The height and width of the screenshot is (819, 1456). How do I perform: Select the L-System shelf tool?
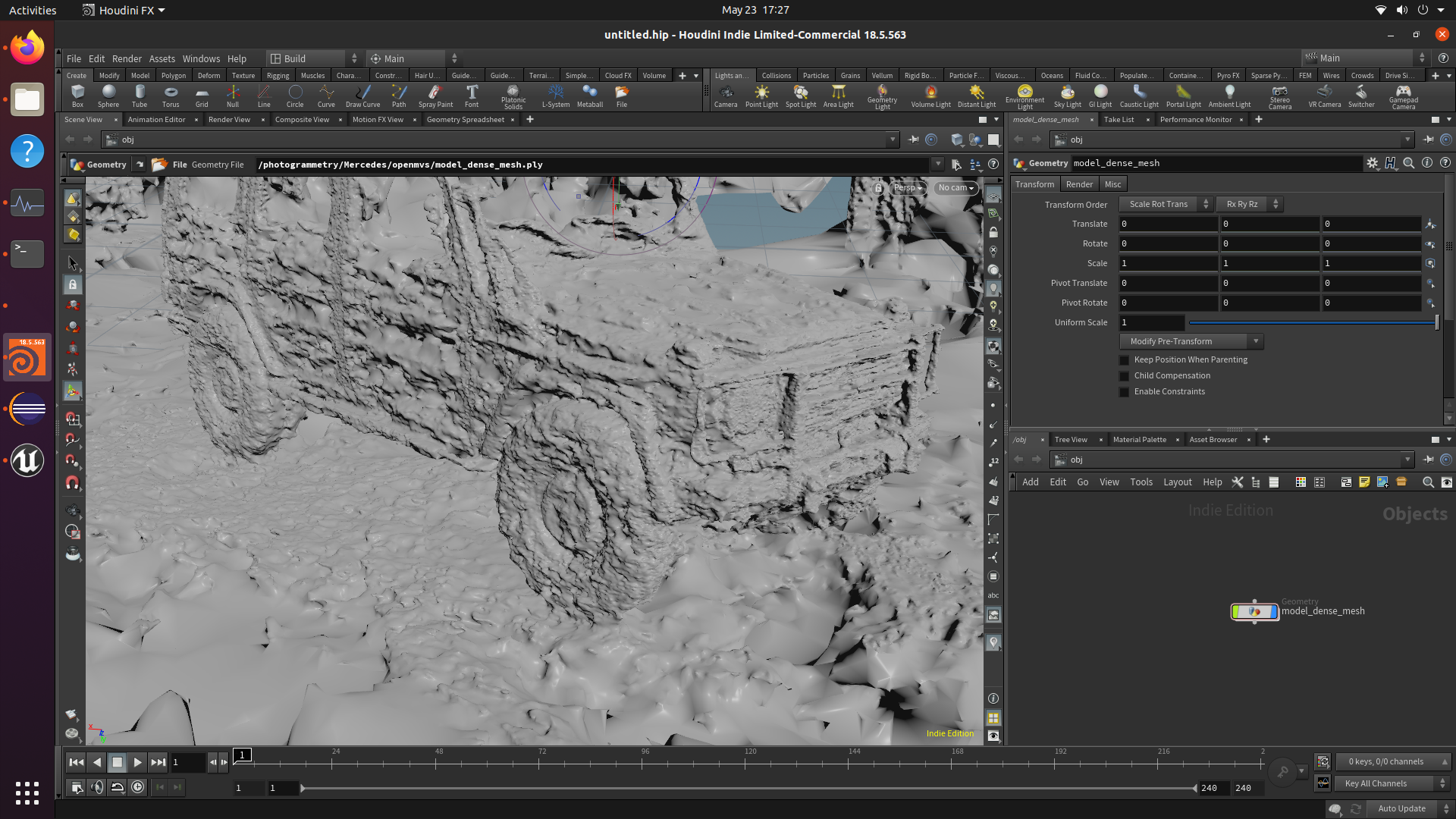556,96
